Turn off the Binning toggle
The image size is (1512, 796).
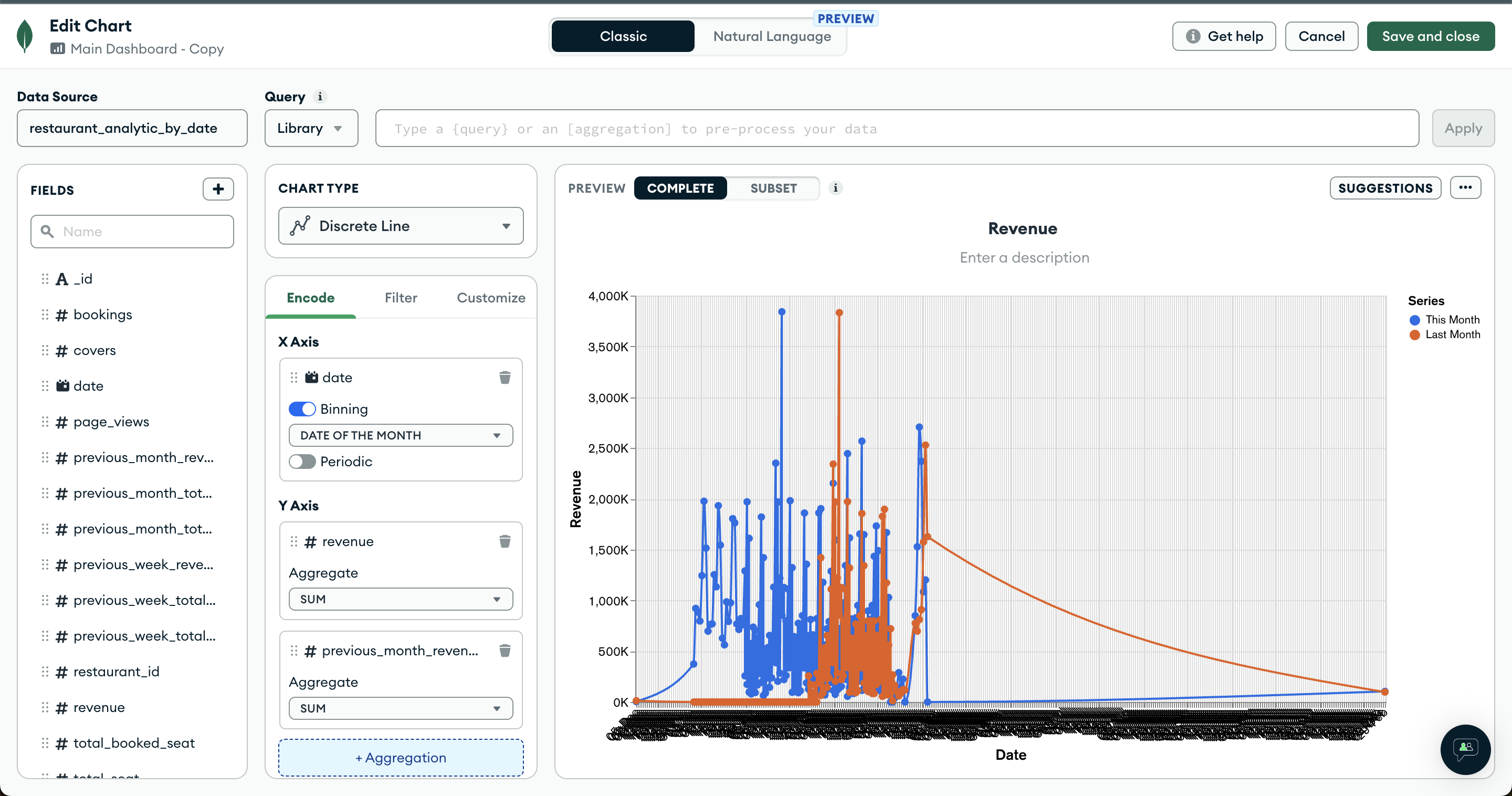click(x=302, y=409)
